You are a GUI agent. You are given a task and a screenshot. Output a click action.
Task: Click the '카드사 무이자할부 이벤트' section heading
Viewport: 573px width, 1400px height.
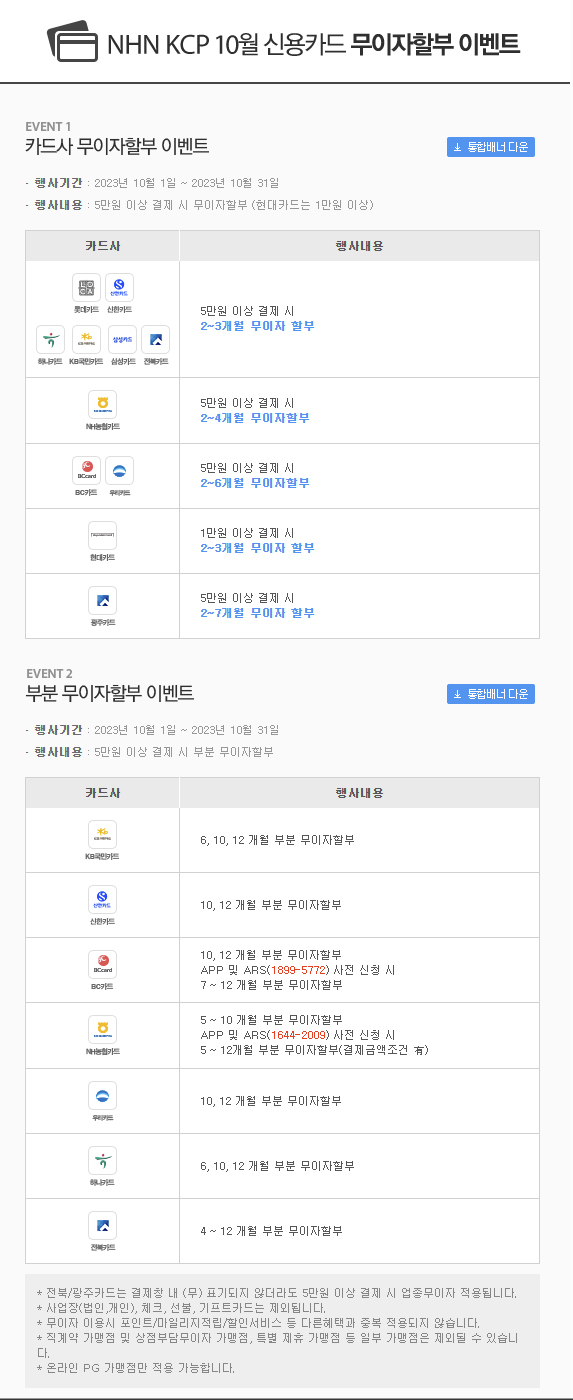117,147
